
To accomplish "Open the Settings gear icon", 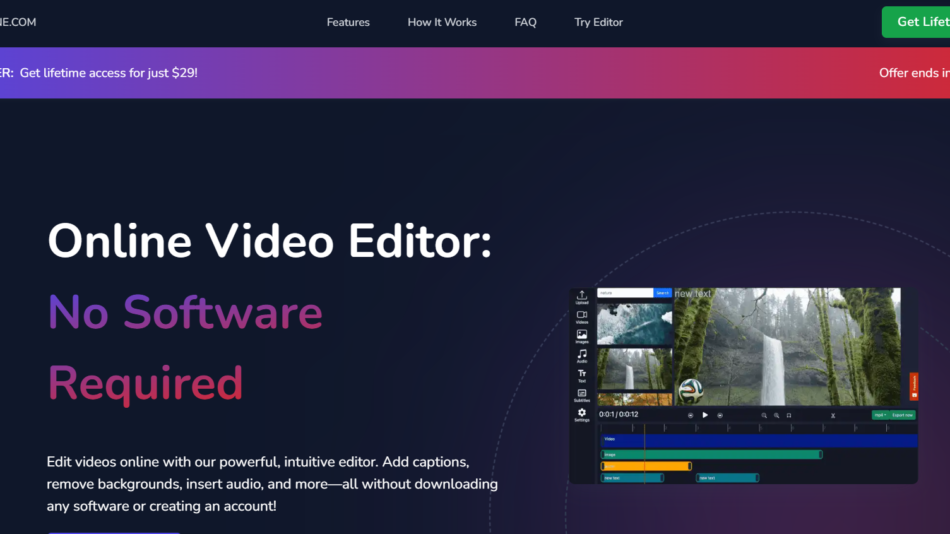I will (582, 415).
